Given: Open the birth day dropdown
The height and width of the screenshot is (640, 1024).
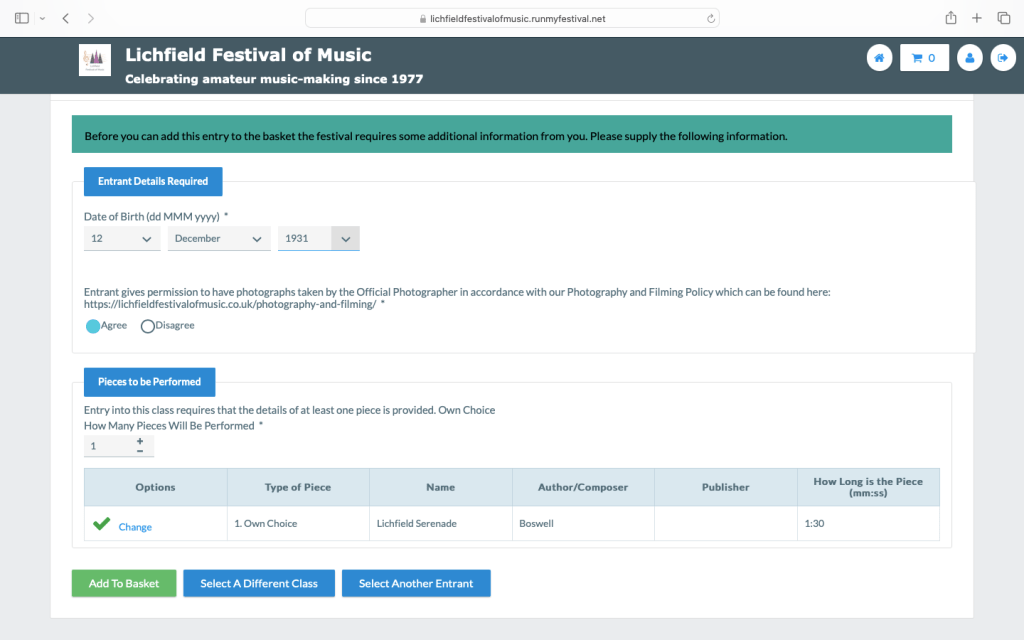Looking at the screenshot, I should coord(122,239).
